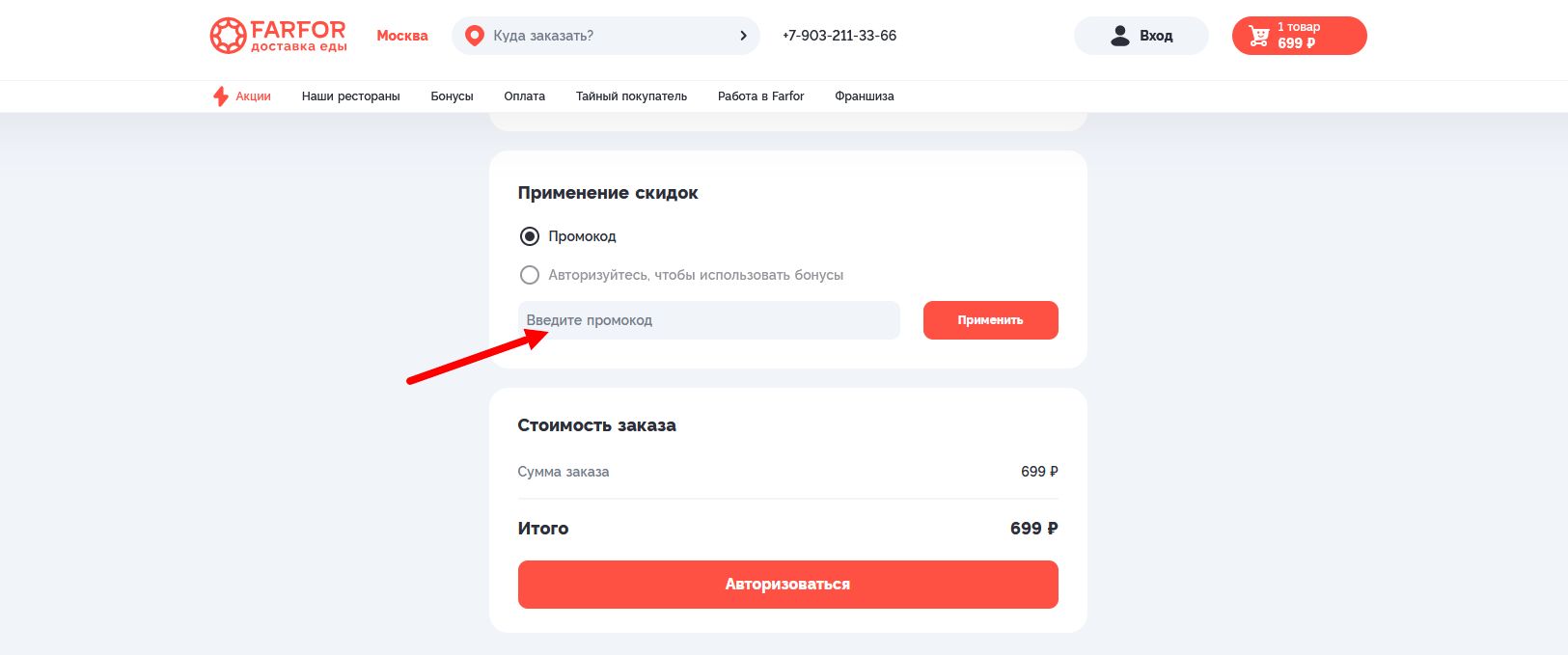Open the Оплата page
The image size is (1568, 655).
tap(524, 96)
